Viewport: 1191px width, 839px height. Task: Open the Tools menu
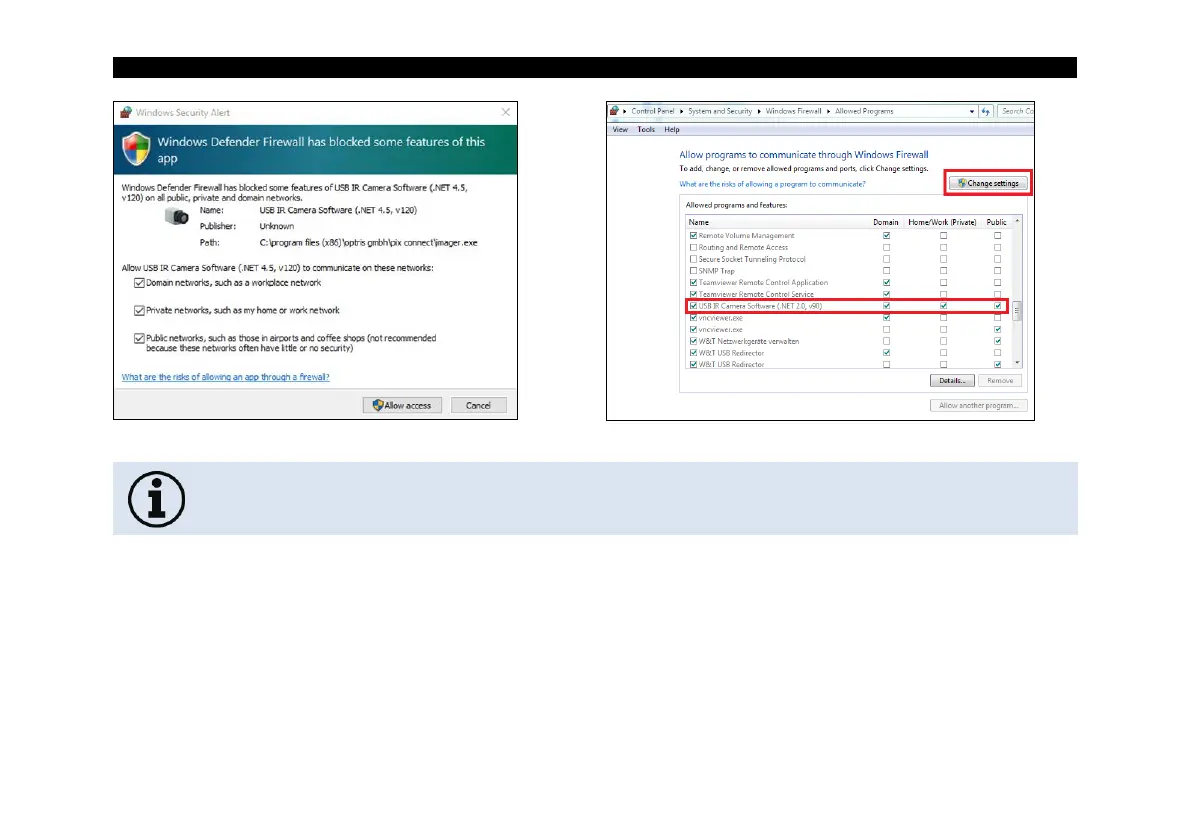[646, 130]
